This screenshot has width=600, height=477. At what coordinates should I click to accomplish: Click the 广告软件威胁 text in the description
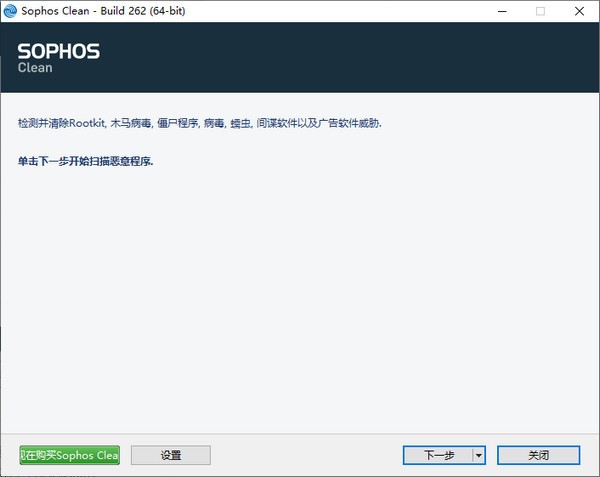(351, 123)
